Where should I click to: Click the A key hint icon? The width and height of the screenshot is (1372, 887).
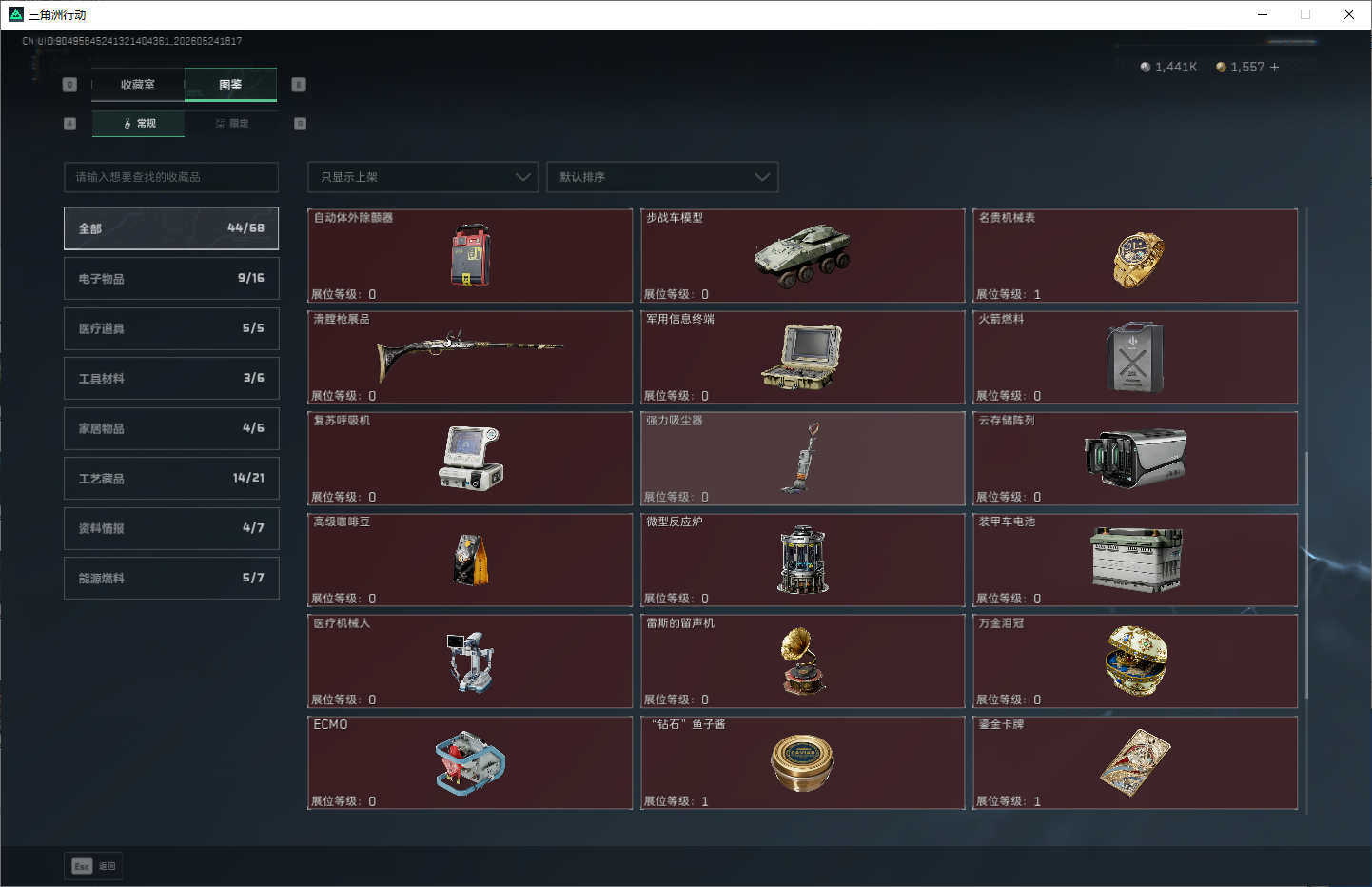pos(69,124)
